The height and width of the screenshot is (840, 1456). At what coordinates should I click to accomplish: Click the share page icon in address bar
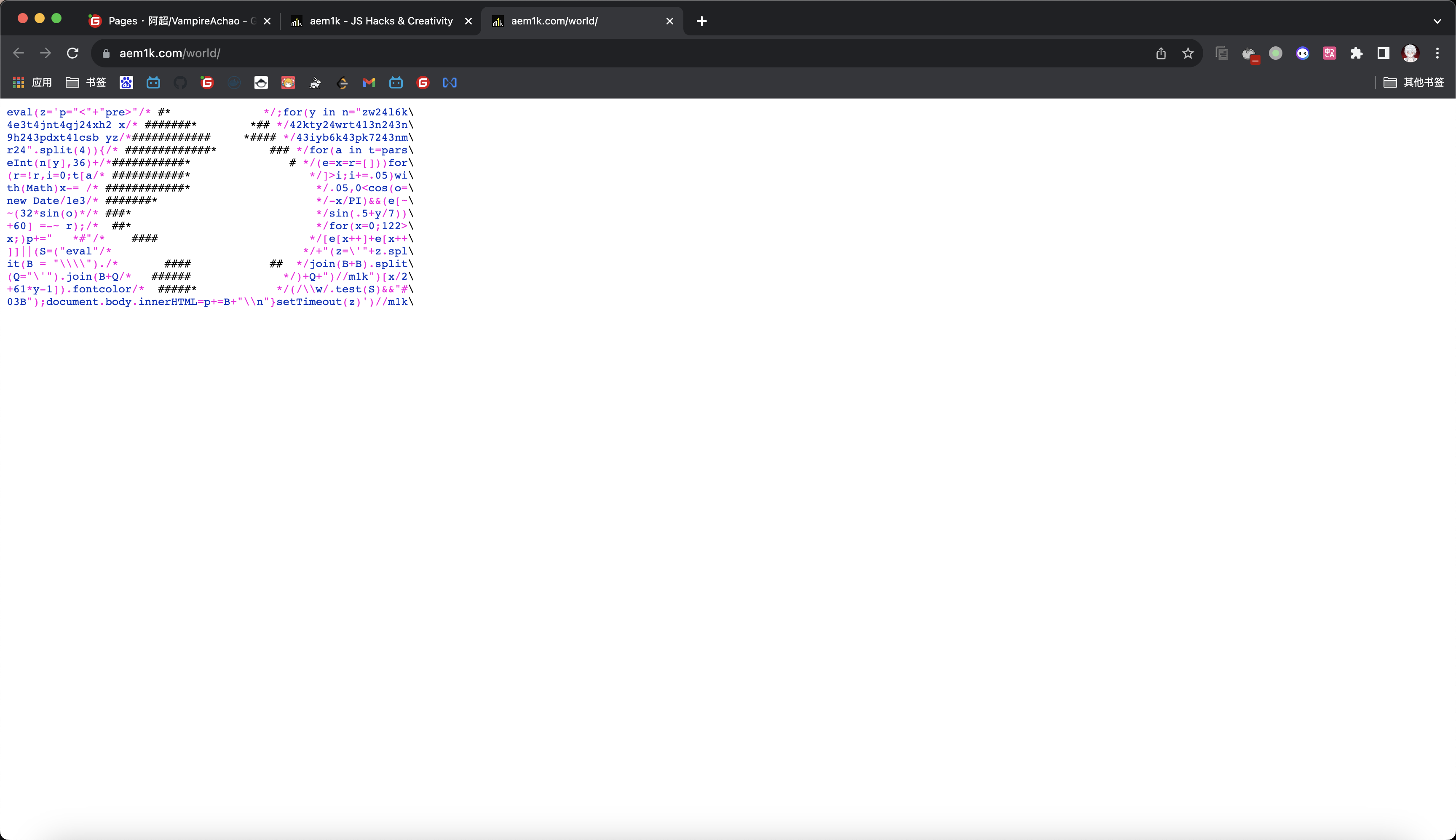click(x=1161, y=53)
